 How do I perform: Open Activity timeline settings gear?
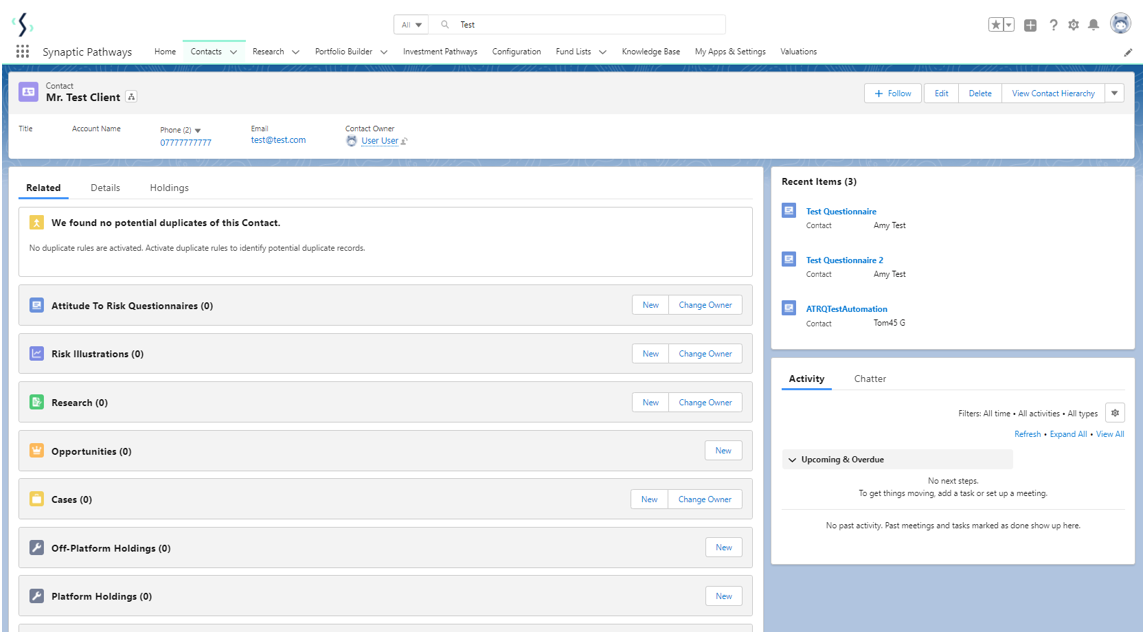1114,413
